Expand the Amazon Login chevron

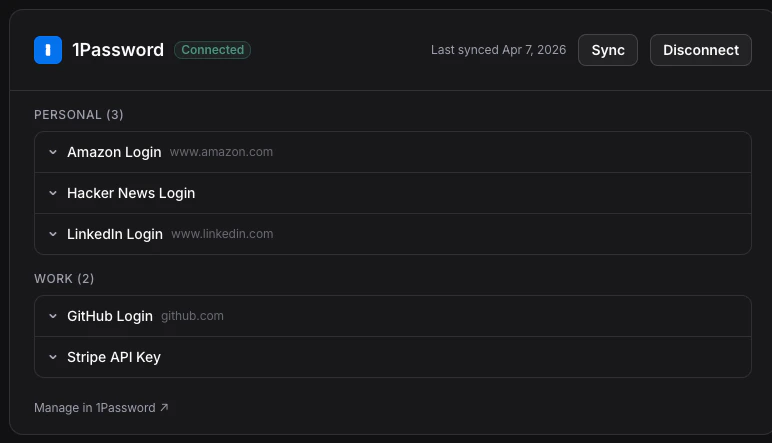(x=53, y=152)
